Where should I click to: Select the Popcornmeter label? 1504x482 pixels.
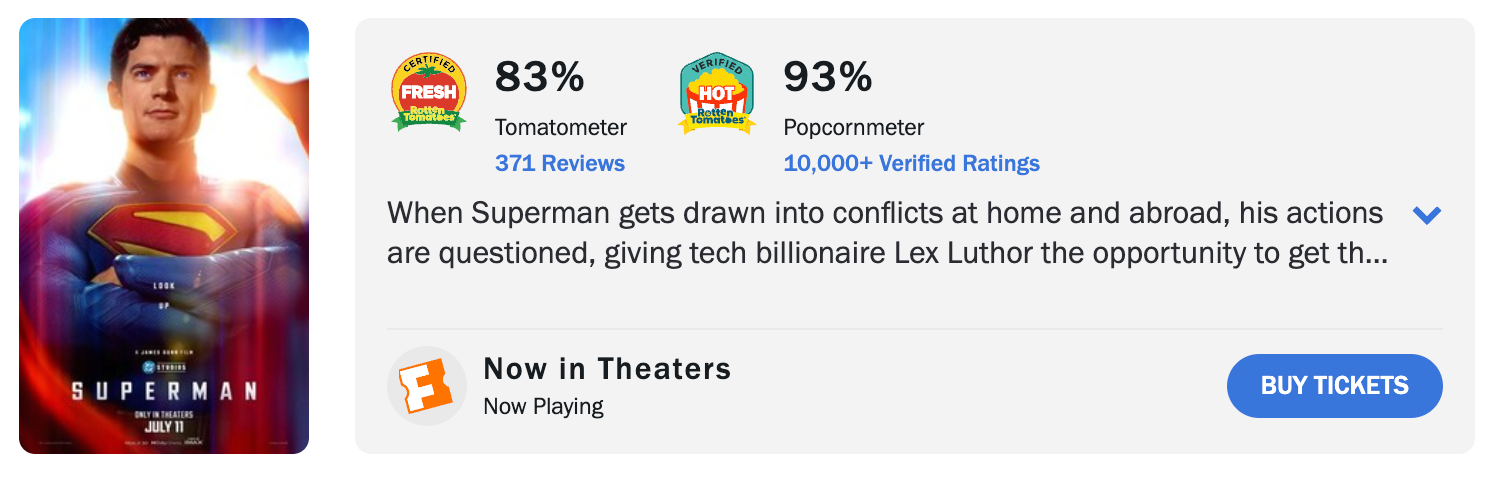coord(853,128)
